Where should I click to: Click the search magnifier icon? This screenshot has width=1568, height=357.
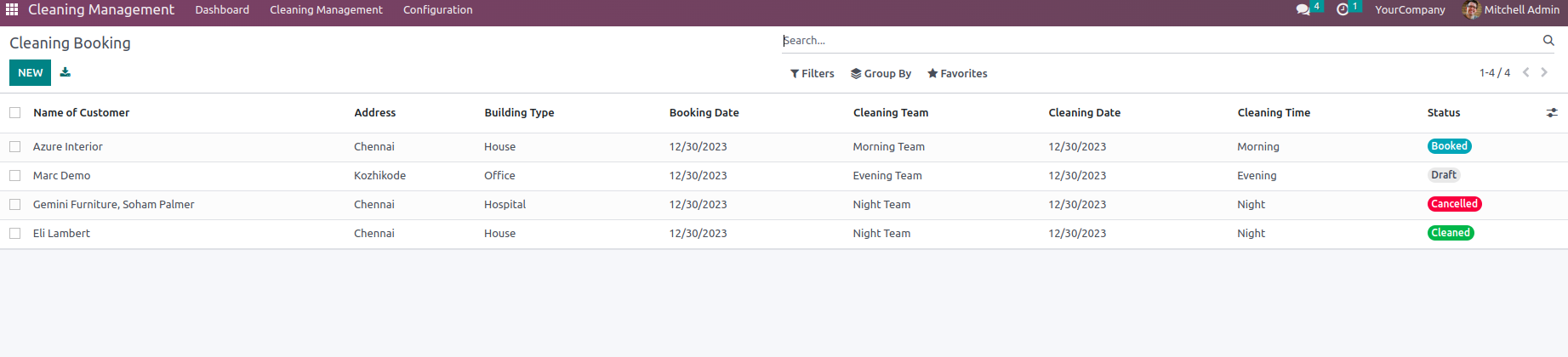coord(1548,40)
